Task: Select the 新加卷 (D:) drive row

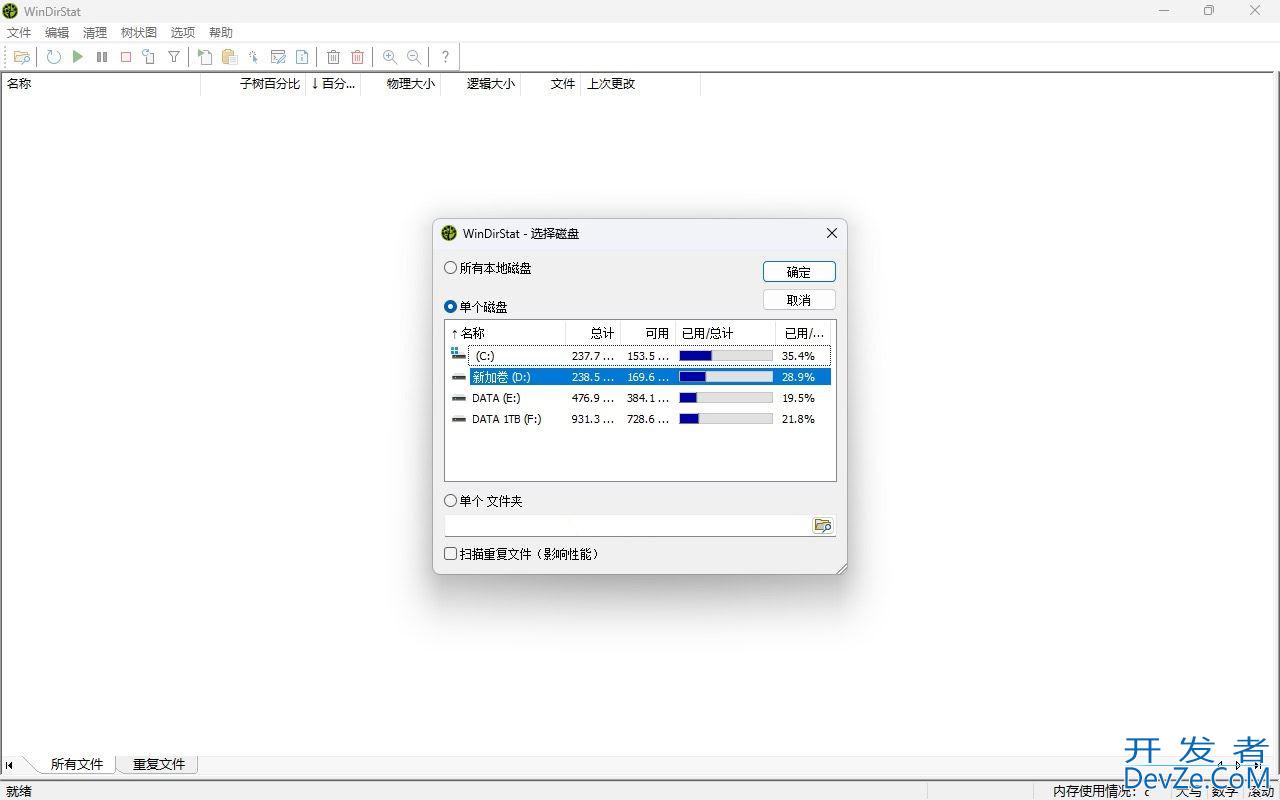Action: tap(640, 377)
